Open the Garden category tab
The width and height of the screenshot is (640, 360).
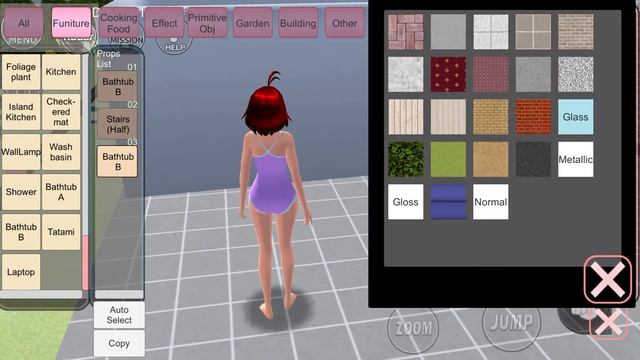click(x=253, y=23)
